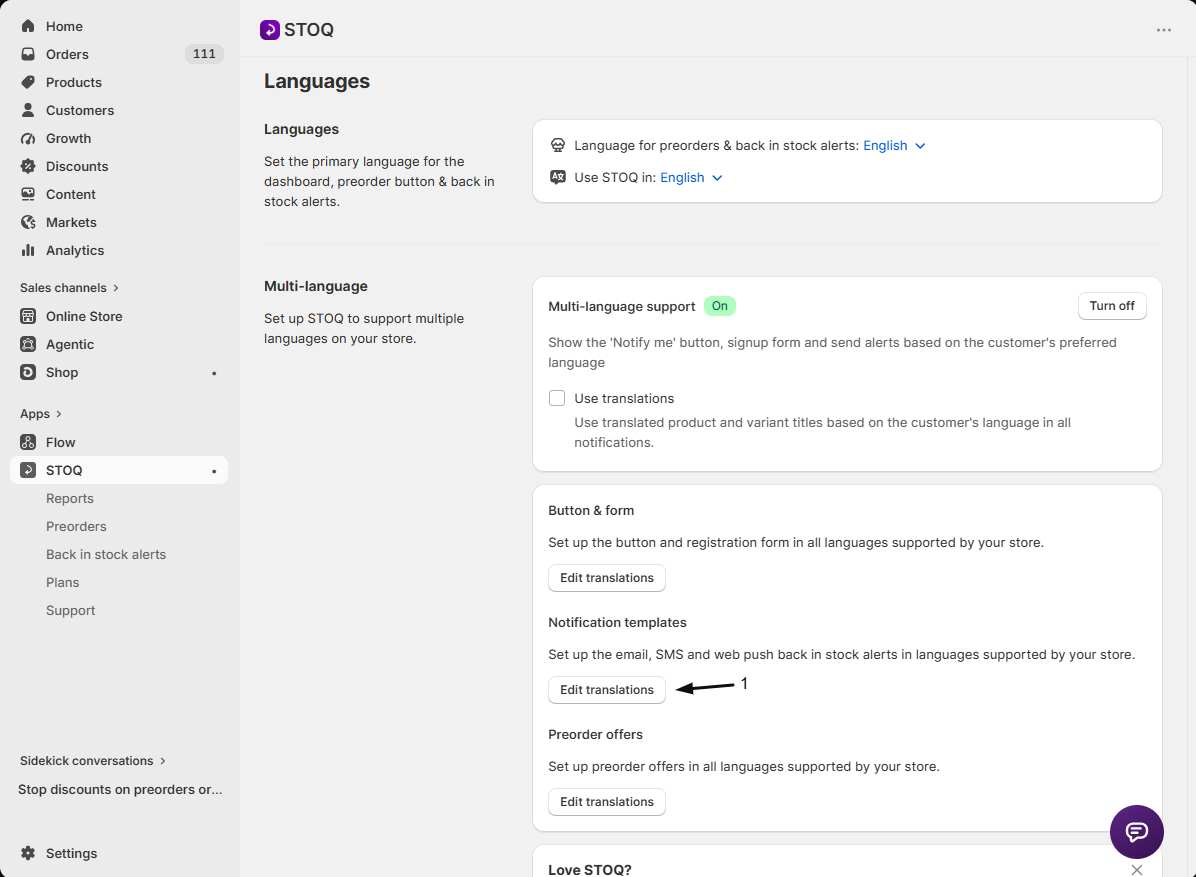Click the Flow app icon
1196x877 pixels.
tap(28, 442)
